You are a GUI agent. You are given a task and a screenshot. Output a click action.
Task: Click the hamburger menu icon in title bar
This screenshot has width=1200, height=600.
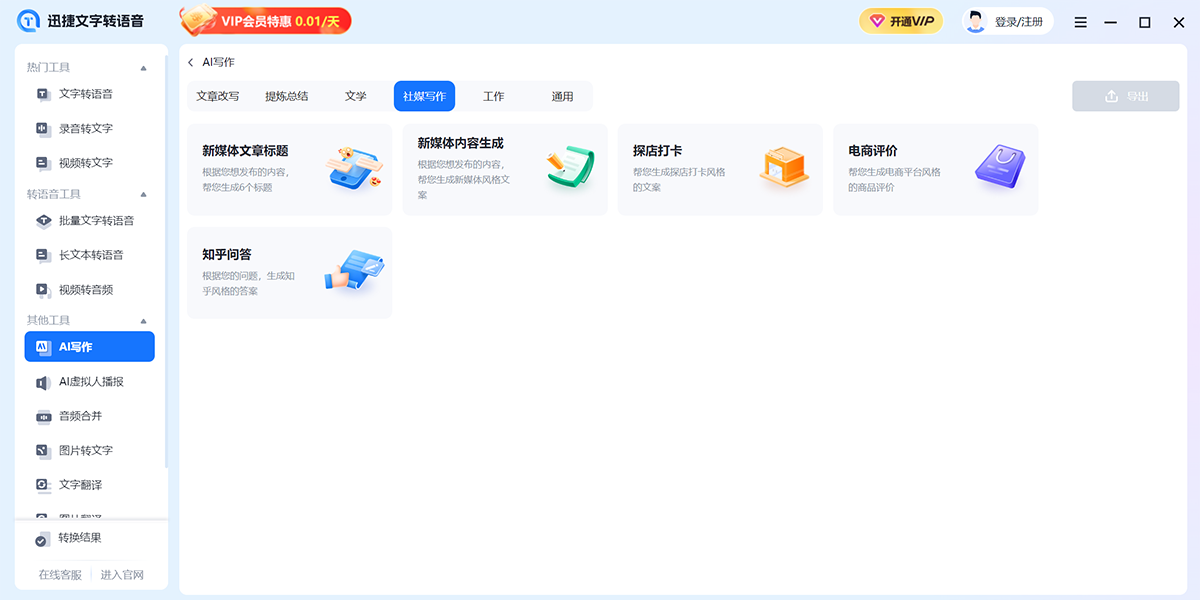(x=1080, y=22)
